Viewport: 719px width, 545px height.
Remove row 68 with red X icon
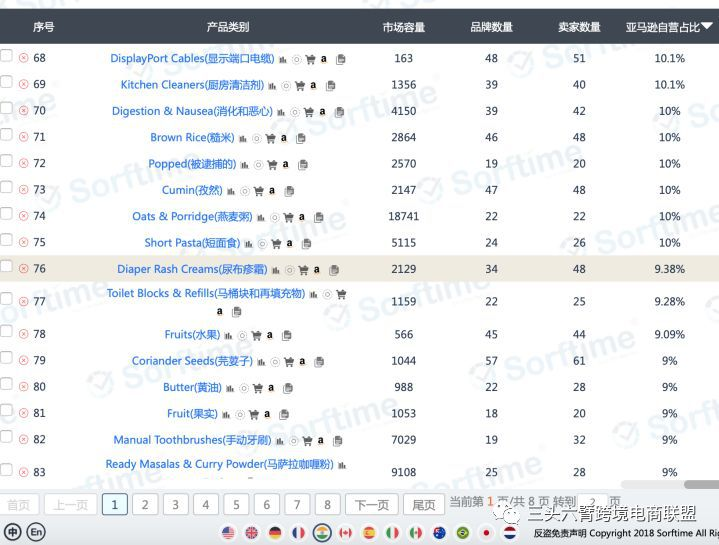[x=23, y=58]
